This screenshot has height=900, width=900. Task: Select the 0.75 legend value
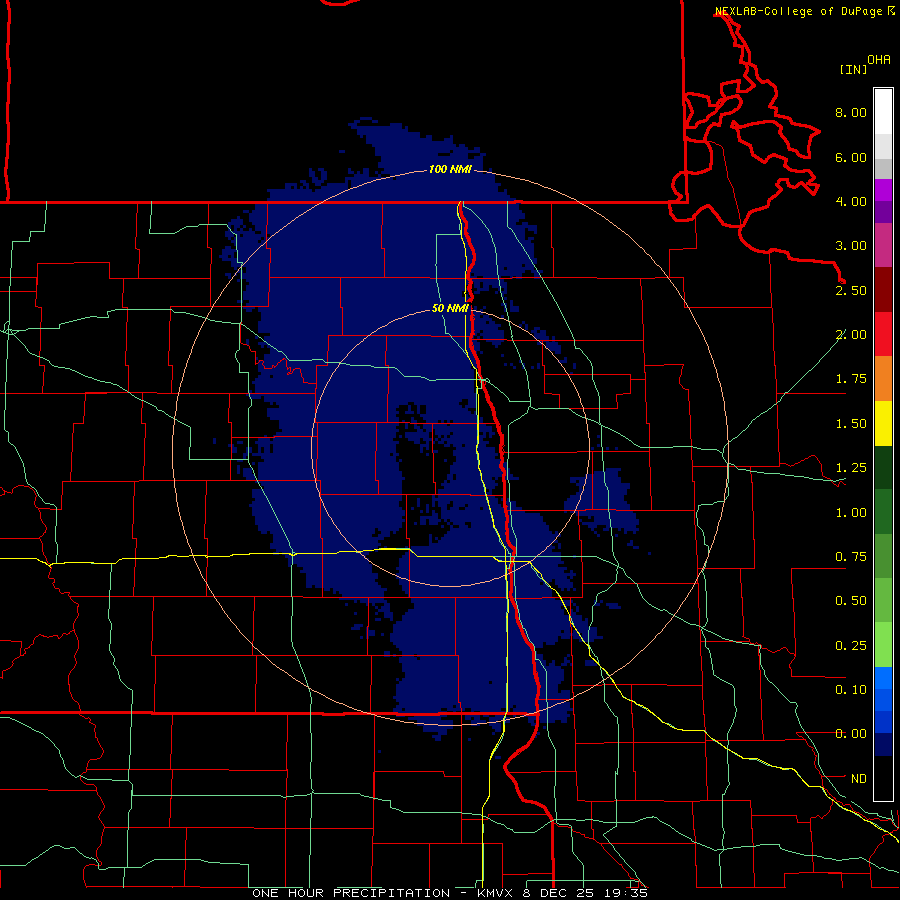coord(851,557)
